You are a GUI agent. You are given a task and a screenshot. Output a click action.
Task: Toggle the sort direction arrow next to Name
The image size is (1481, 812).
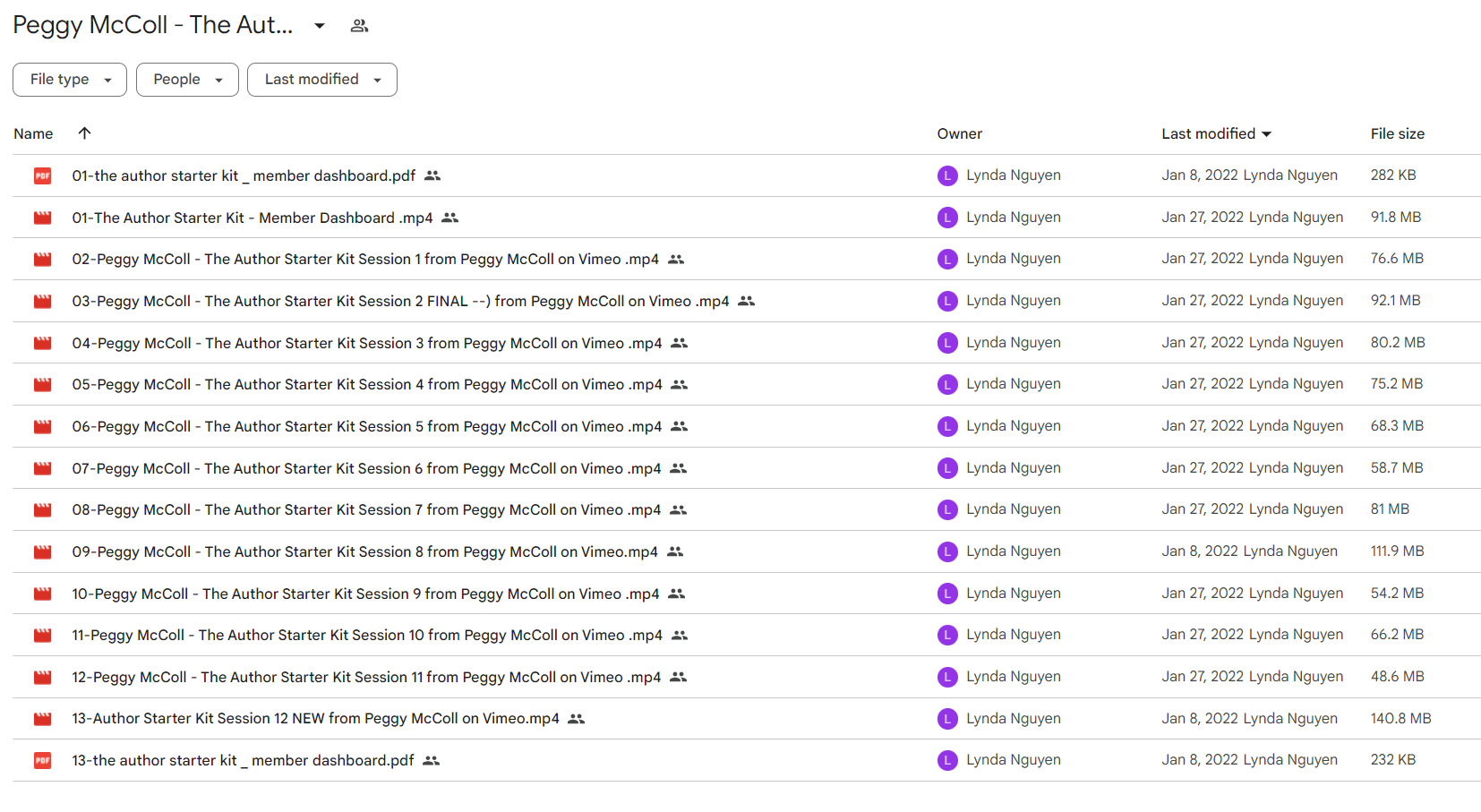(84, 133)
